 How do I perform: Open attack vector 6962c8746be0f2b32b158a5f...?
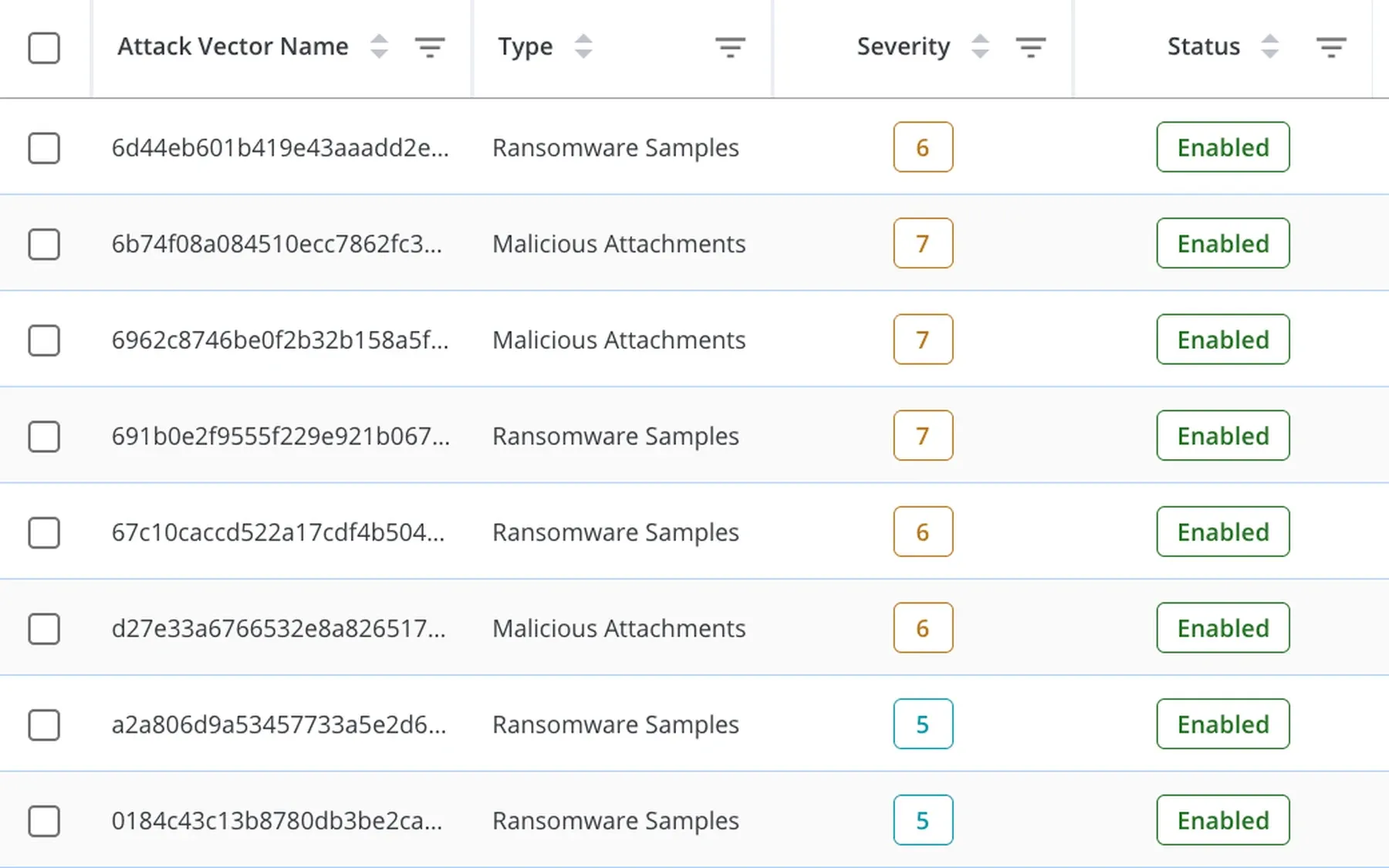(x=280, y=339)
